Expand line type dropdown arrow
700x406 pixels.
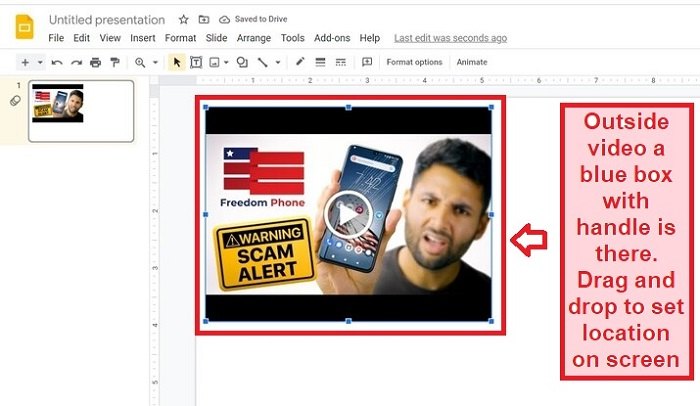[x=278, y=63]
